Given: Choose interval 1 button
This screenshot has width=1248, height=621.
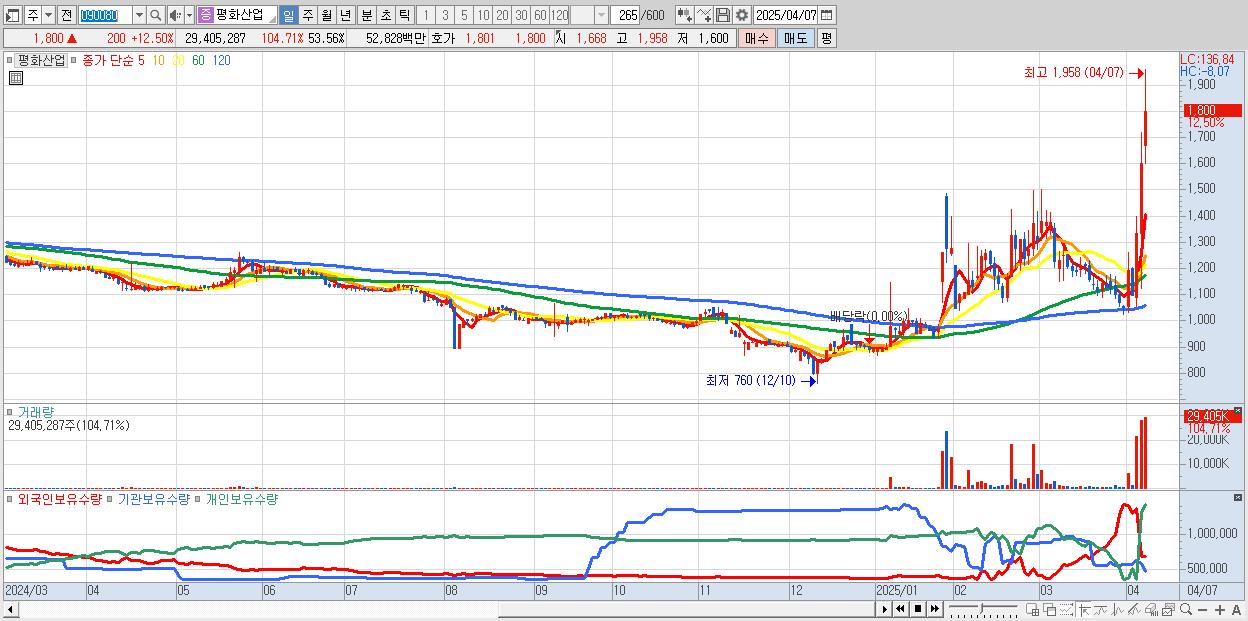Looking at the screenshot, I should (x=425, y=15).
